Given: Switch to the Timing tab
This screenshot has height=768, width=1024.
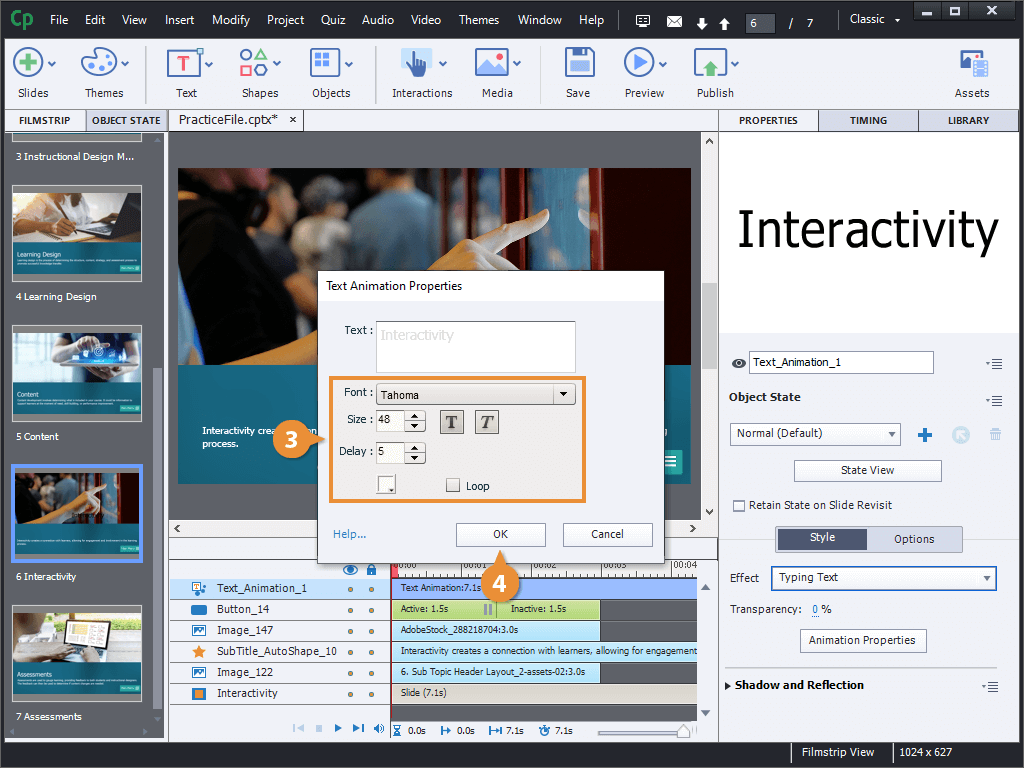Looking at the screenshot, I should (868, 121).
